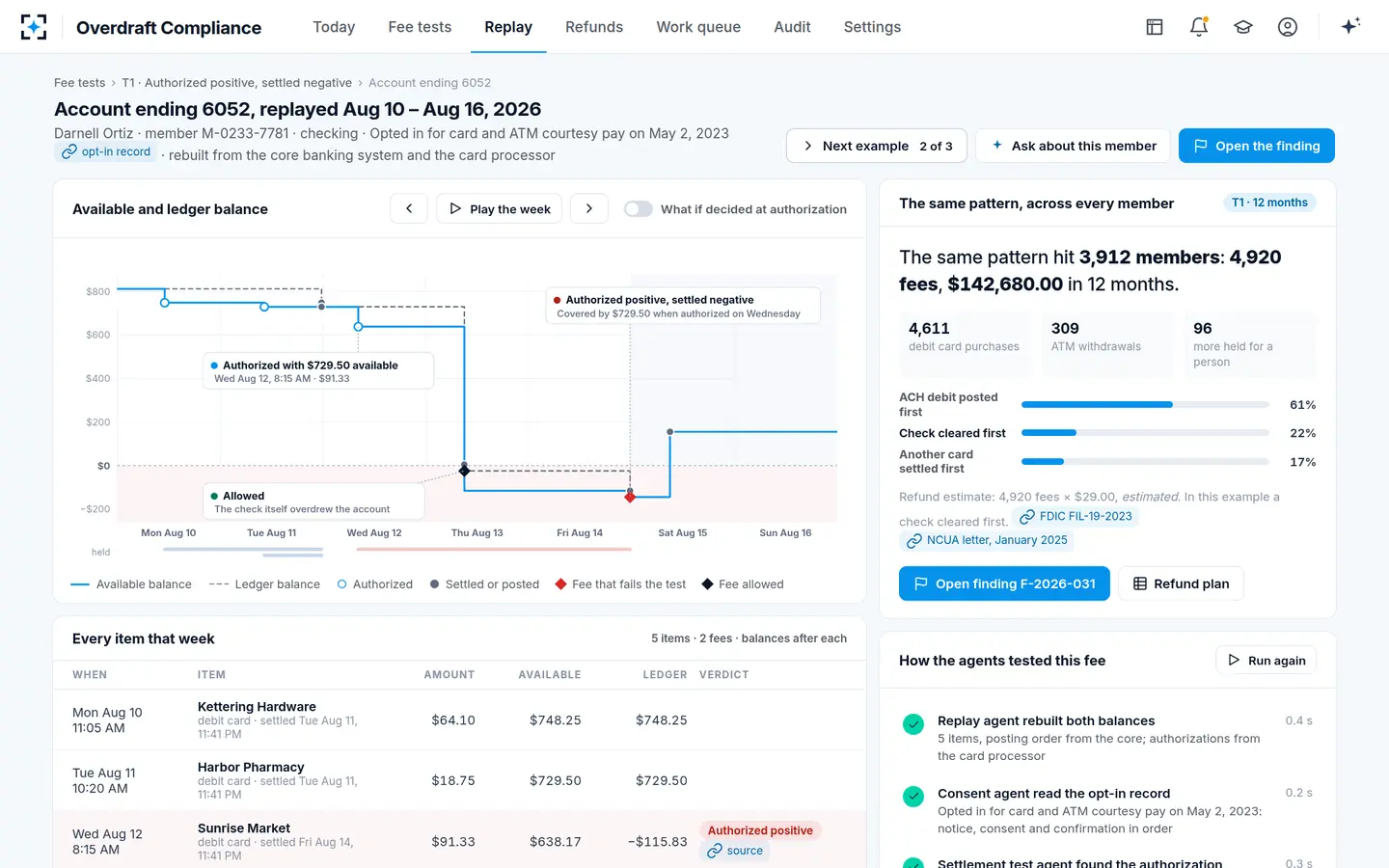The height and width of the screenshot is (868, 1389).
Task: Switch to the Today tab
Action: [x=334, y=27]
